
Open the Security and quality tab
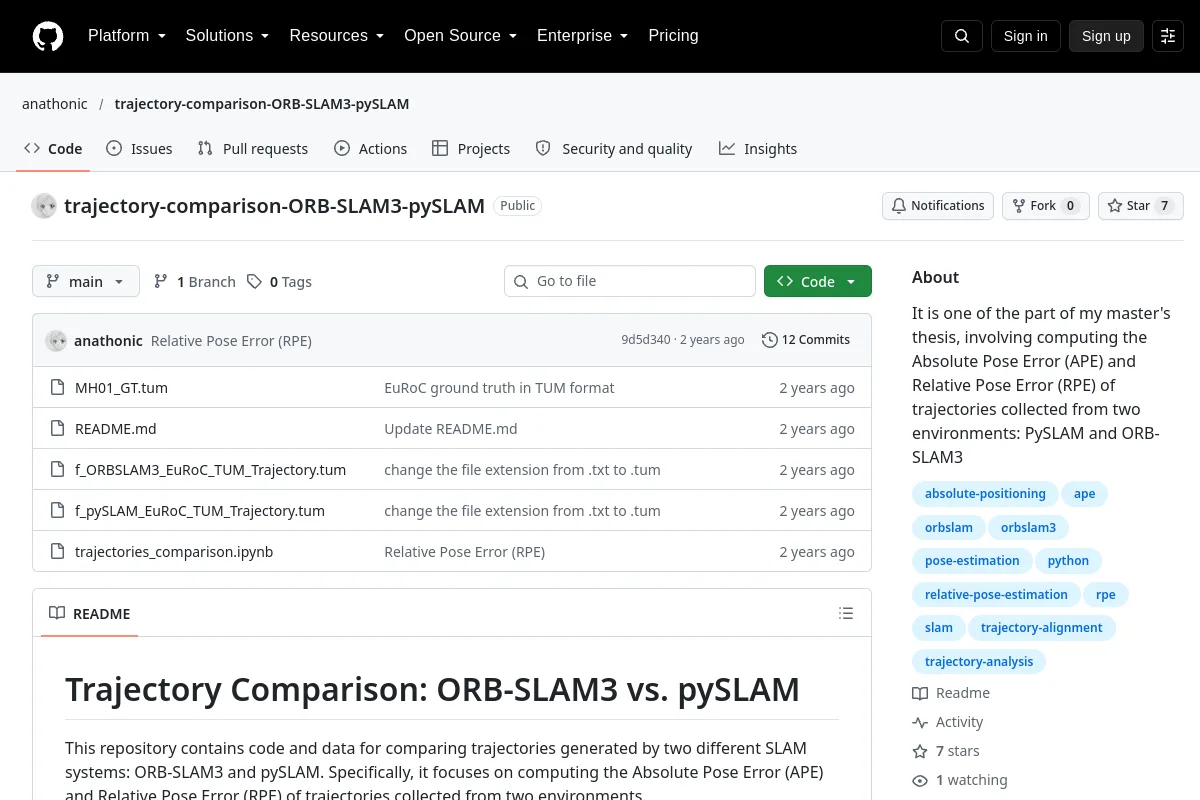tap(614, 148)
